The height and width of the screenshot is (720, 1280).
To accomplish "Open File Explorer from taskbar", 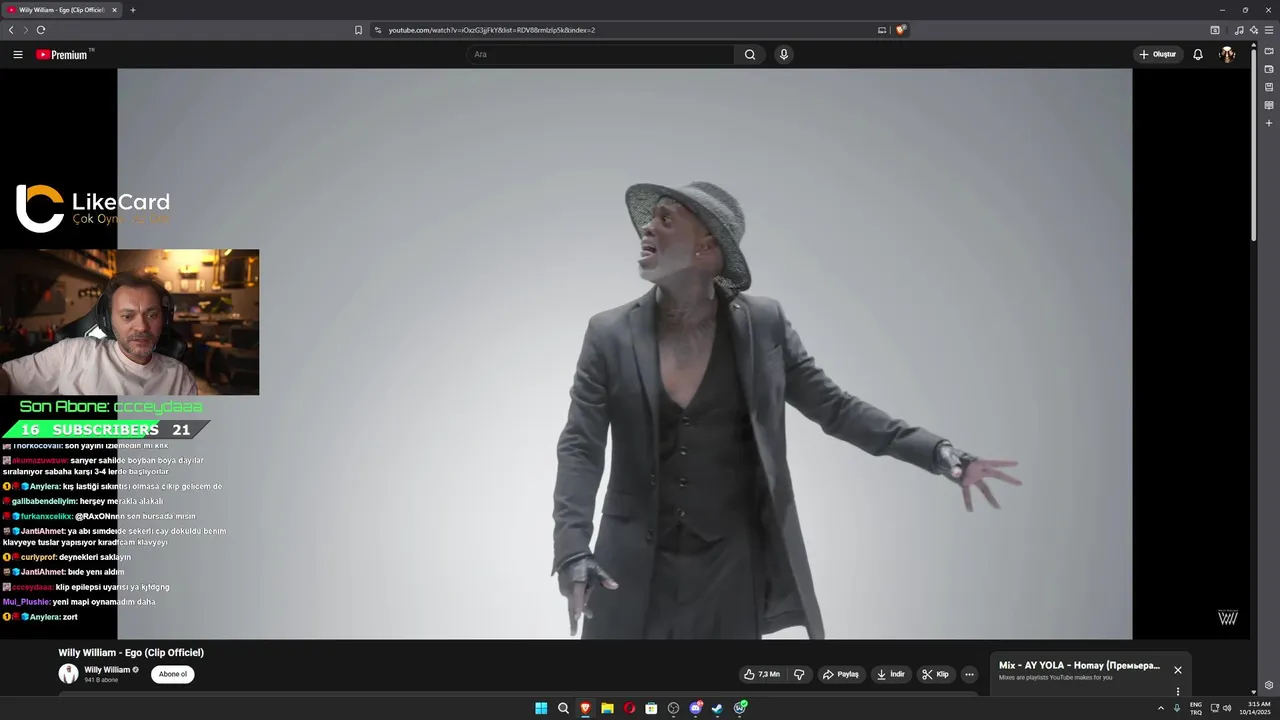I will (607, 708).
